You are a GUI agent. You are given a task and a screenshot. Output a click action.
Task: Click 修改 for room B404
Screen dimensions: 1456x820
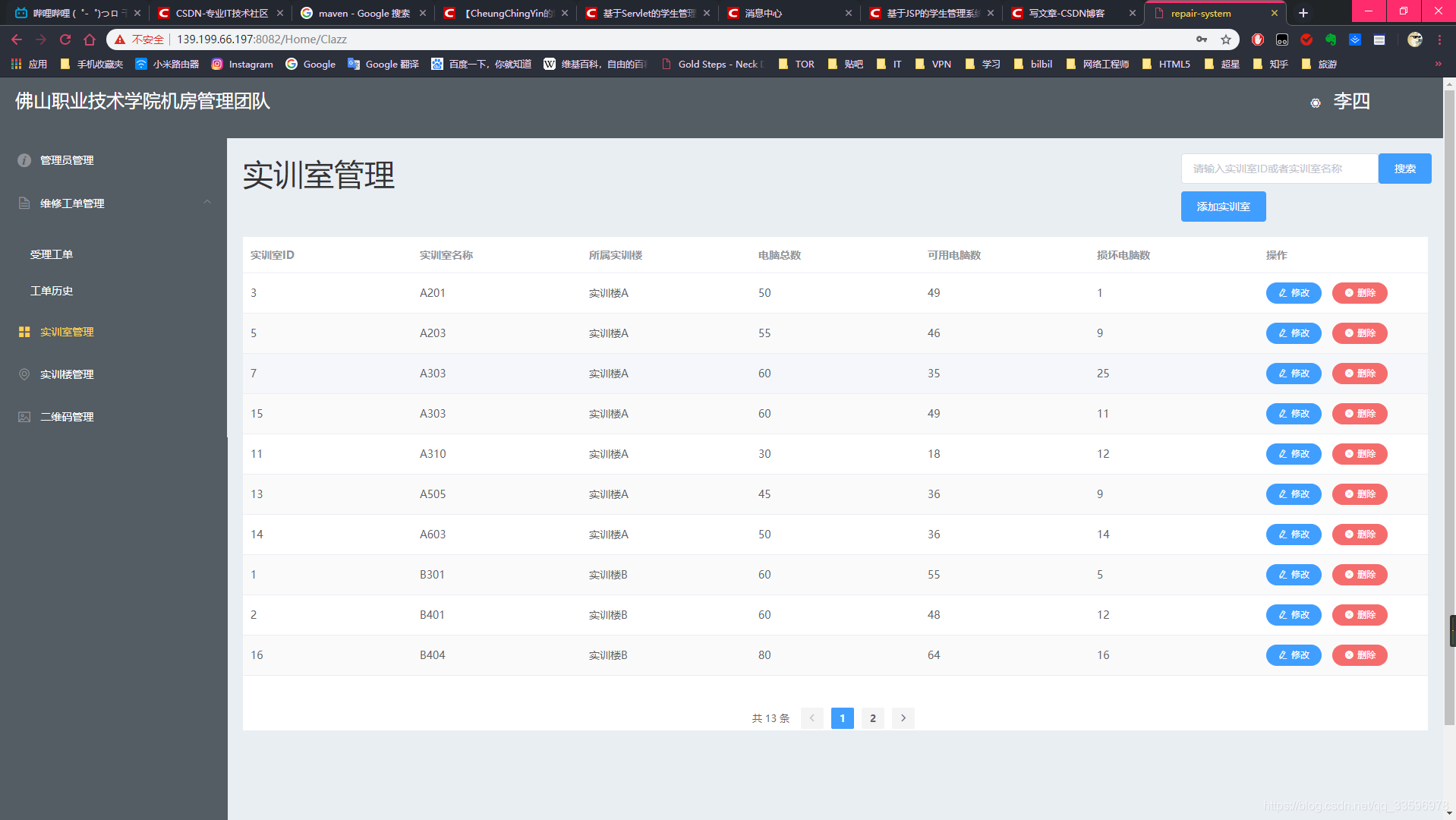coord(1294,655)
